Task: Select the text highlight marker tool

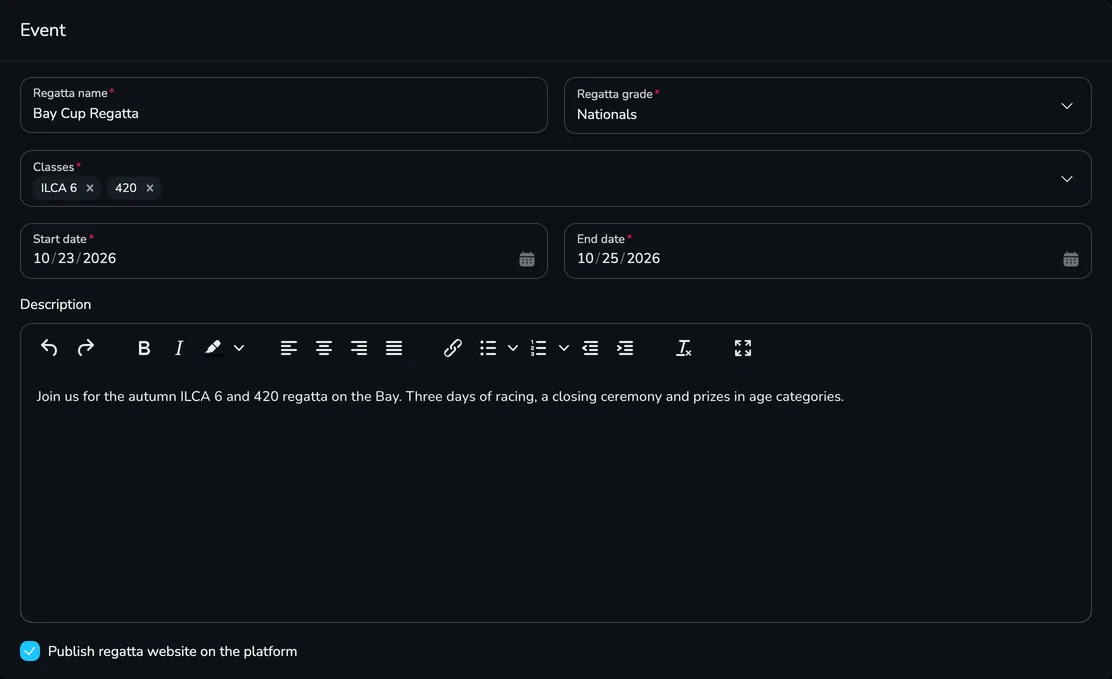Action: pyautogui.click(x=213, y=348)
